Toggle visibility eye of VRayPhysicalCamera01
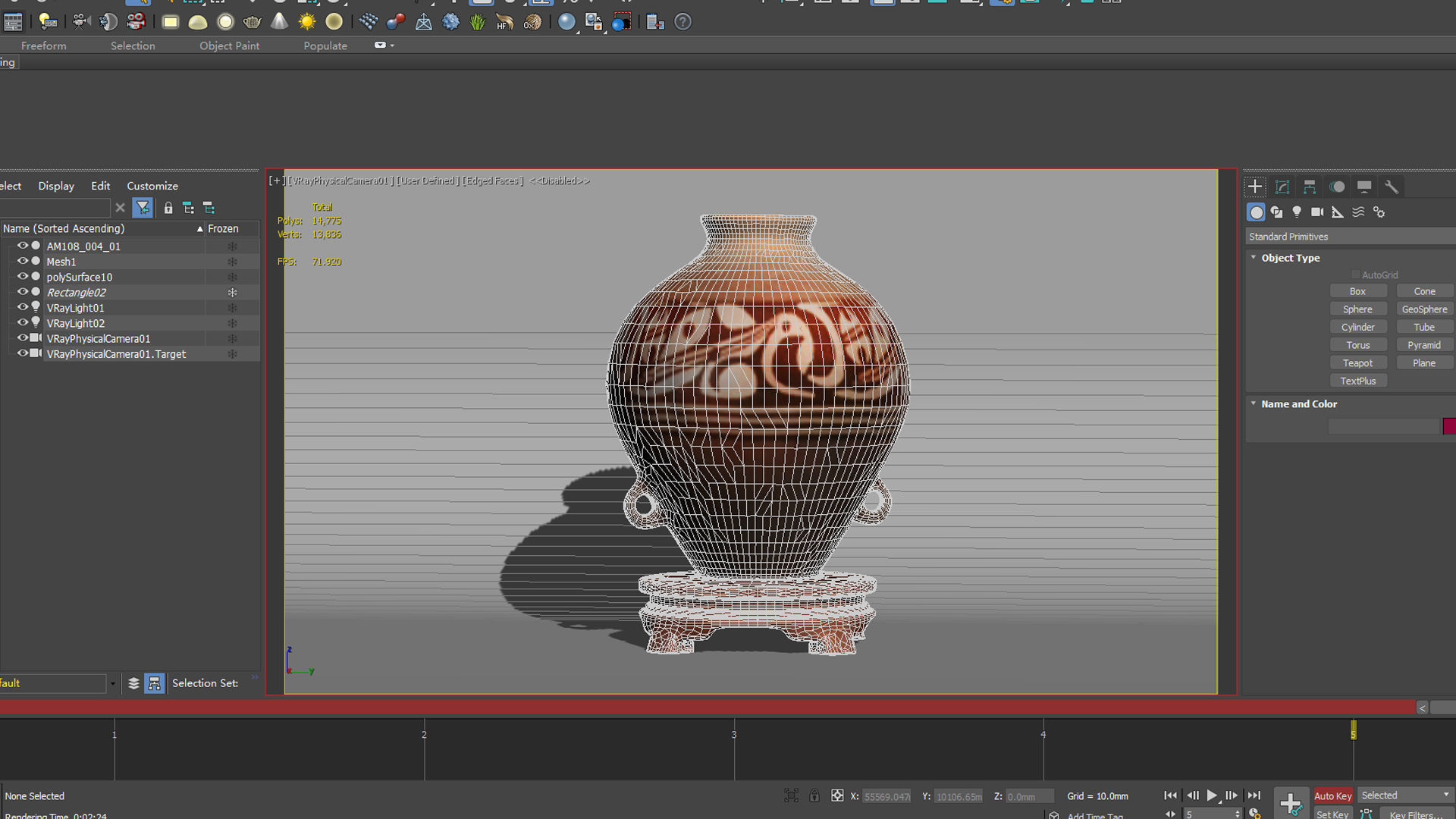Image resolution: width=1456 pixels, height=819 pixels. coord(23,338)
